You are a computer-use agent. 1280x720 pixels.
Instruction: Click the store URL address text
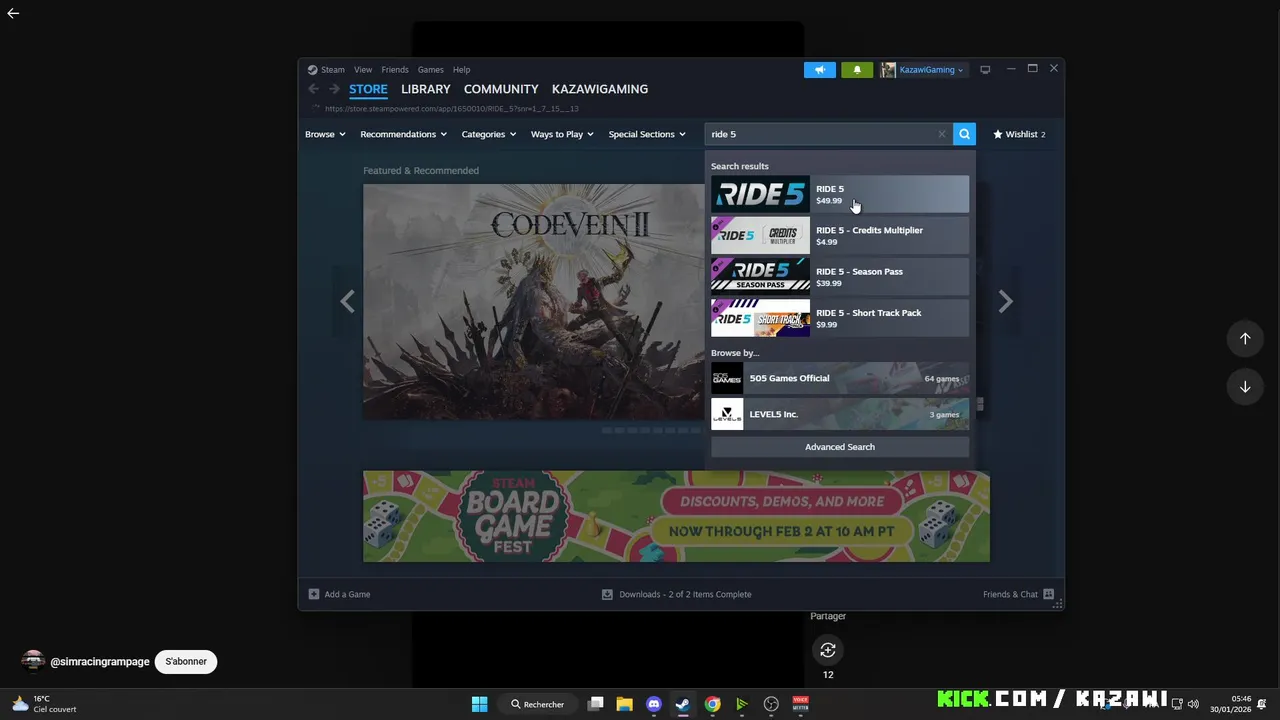pyautogui.click(x=452, y=109)
